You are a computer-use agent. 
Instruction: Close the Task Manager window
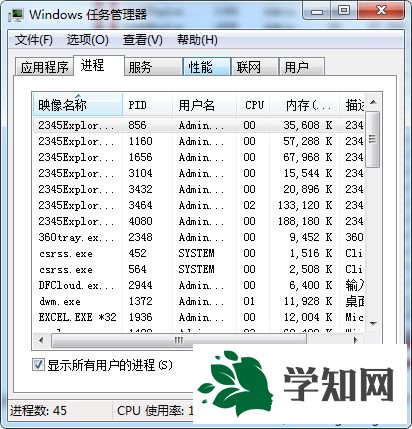[381, 11]
